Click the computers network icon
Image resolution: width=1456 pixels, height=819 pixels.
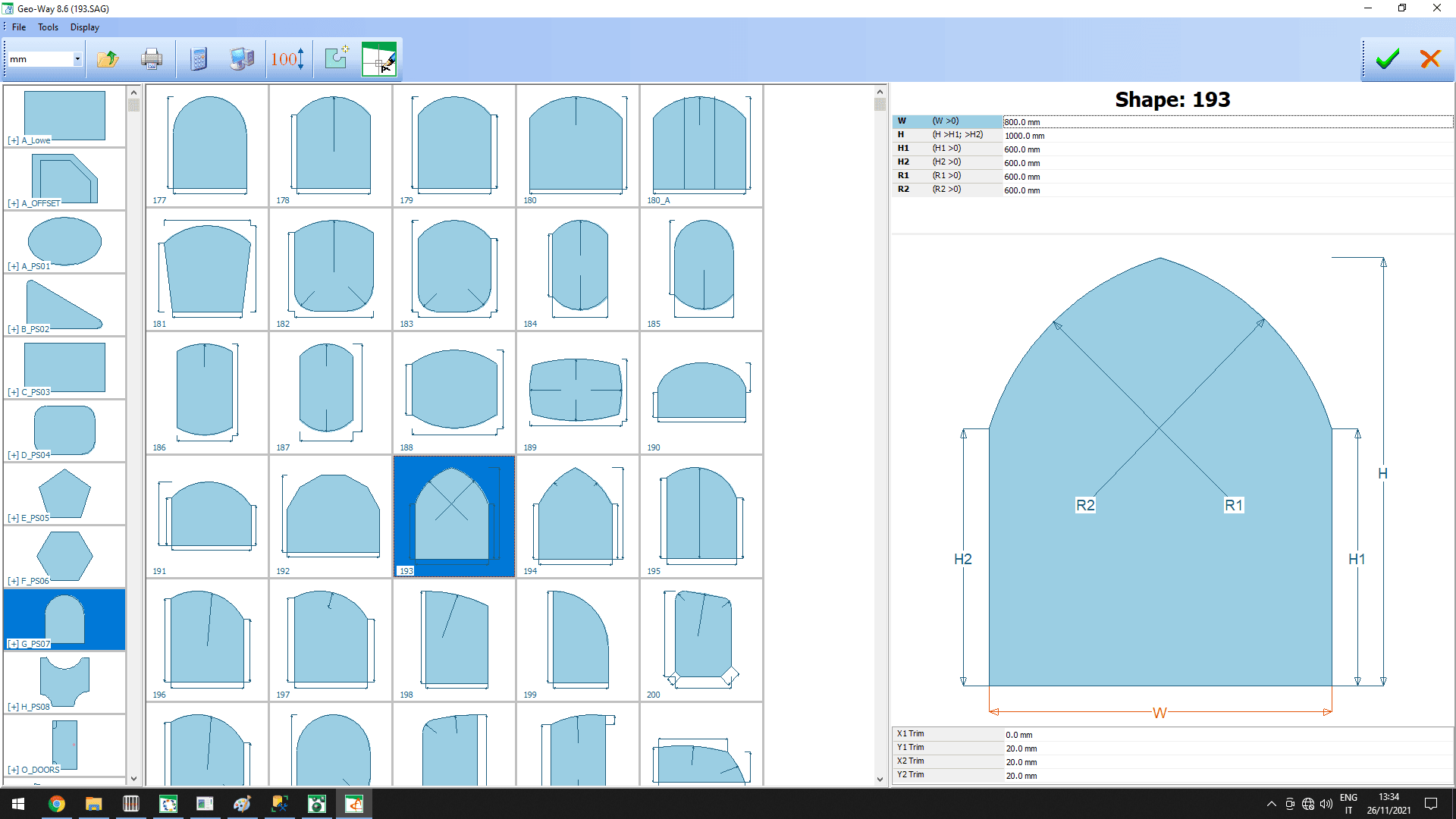pyautogui.click(x=242, y=59)
